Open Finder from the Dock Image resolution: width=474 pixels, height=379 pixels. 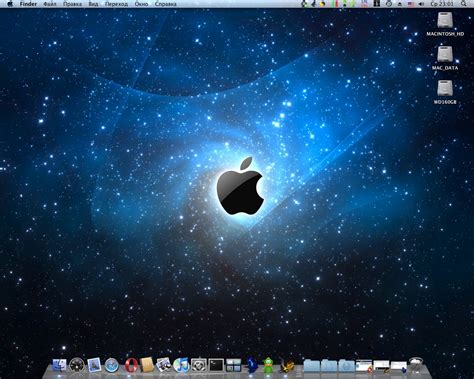pyautogui.click(x=59, y=366)
